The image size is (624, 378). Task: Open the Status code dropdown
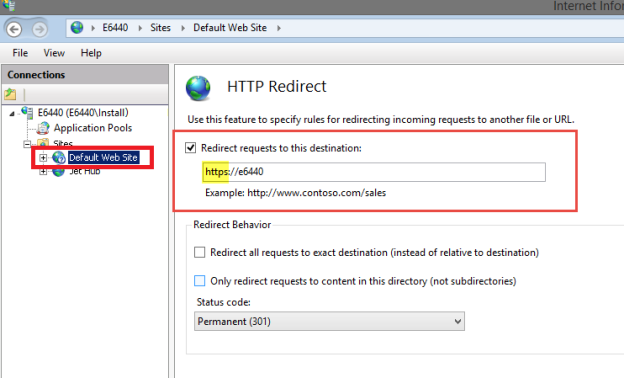click(x=329, y=321)
